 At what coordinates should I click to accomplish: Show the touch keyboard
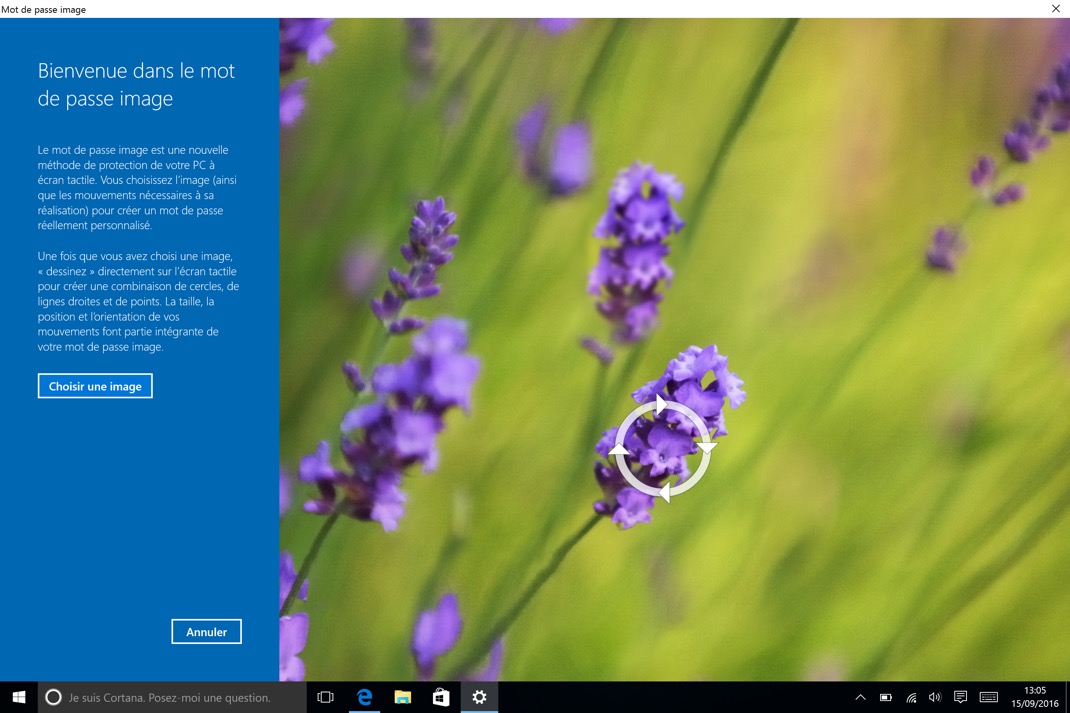[x=988, y=697]
